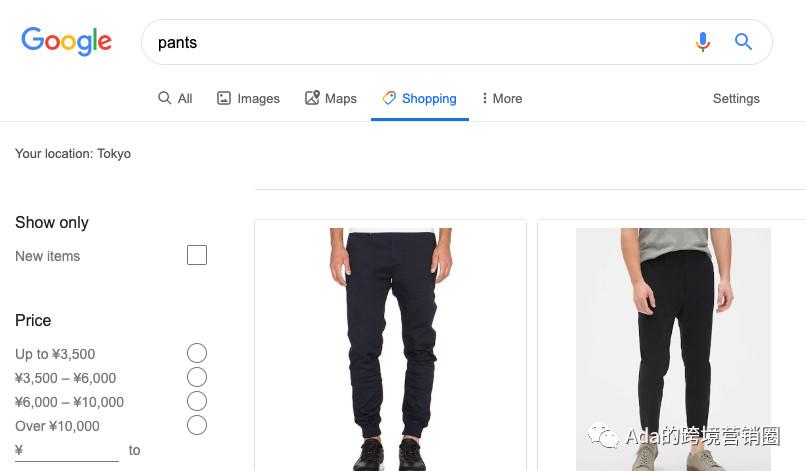Select the ¥3,500 – ¥6,000 price range
Viewport: 806px width, 471px height.
pyautogui.click(x=197, y=377)
